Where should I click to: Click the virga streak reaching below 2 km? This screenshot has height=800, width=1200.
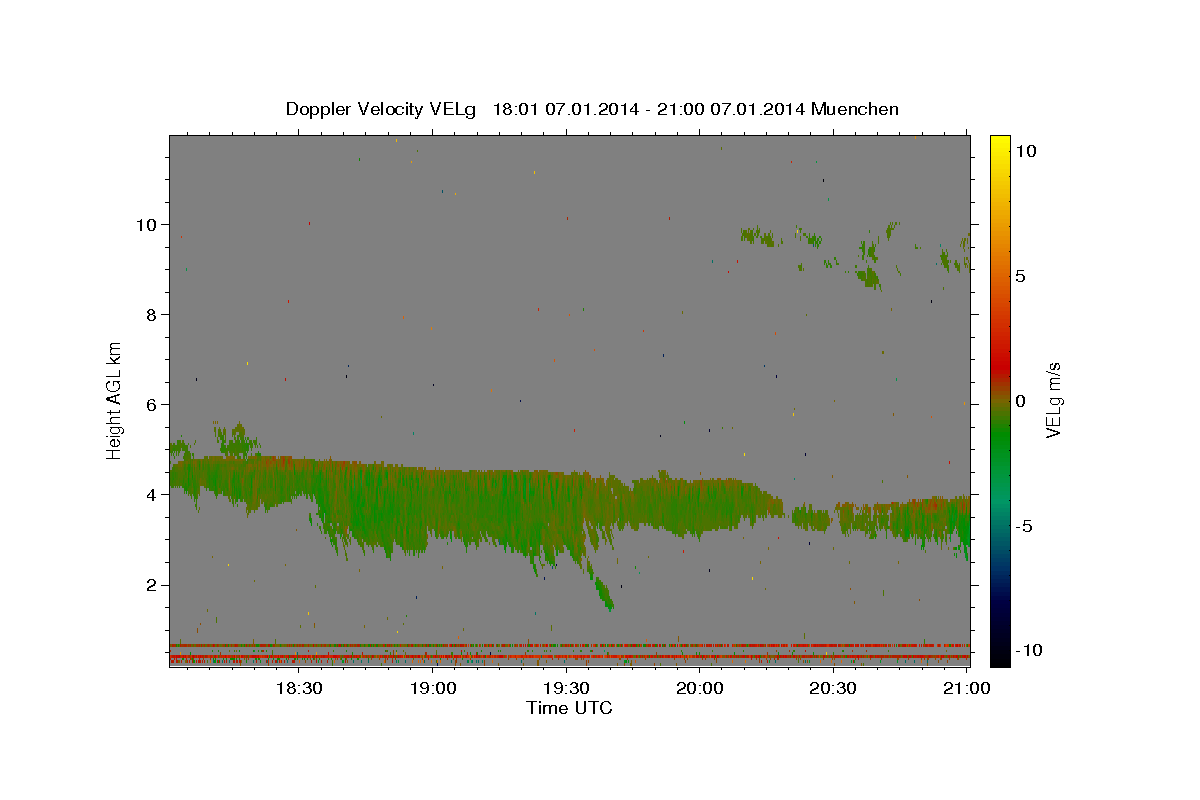click(601, 589)
